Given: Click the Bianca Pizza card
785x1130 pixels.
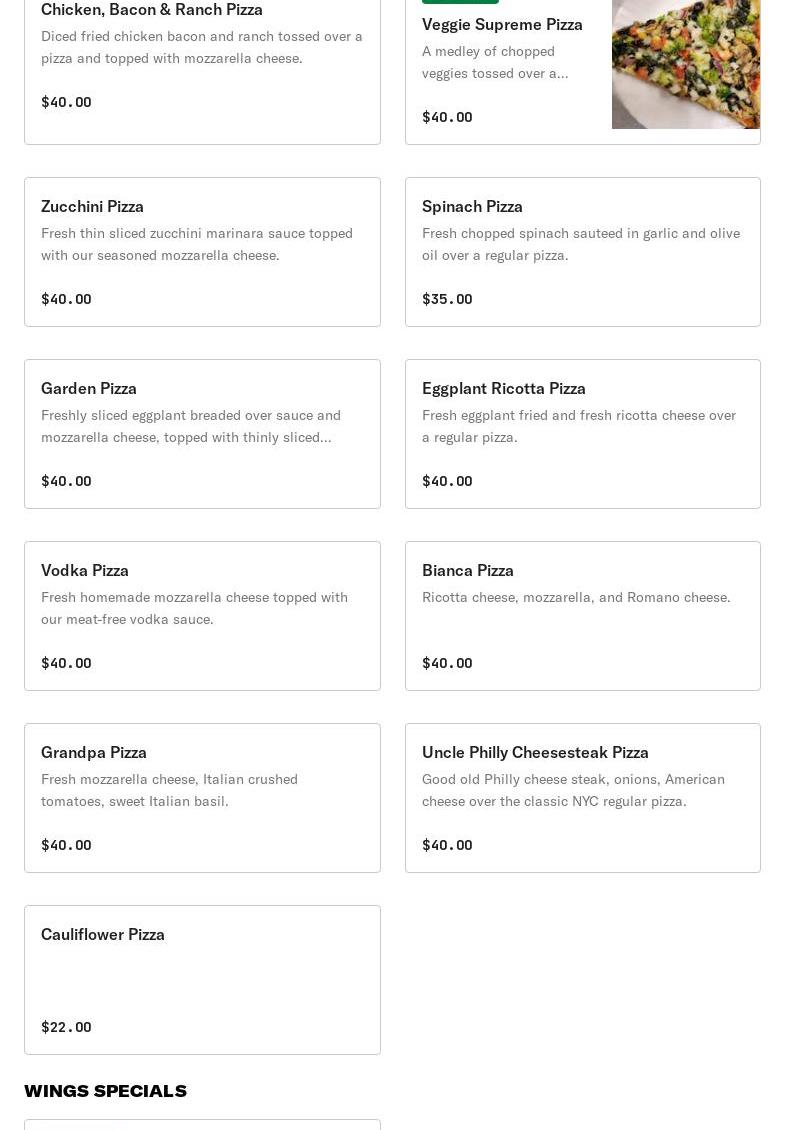Looking at the screenshot, I should pyautogui.click(x=582, y=616).
